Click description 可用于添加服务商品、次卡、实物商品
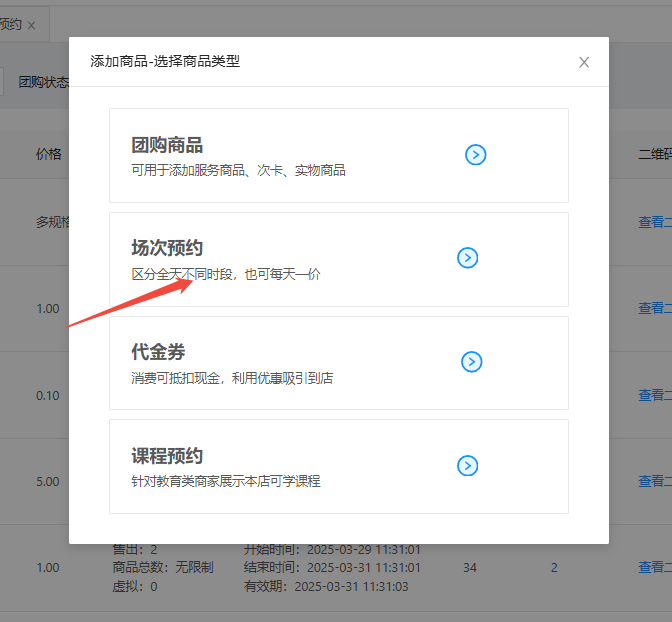 click(x=238, y=170)
